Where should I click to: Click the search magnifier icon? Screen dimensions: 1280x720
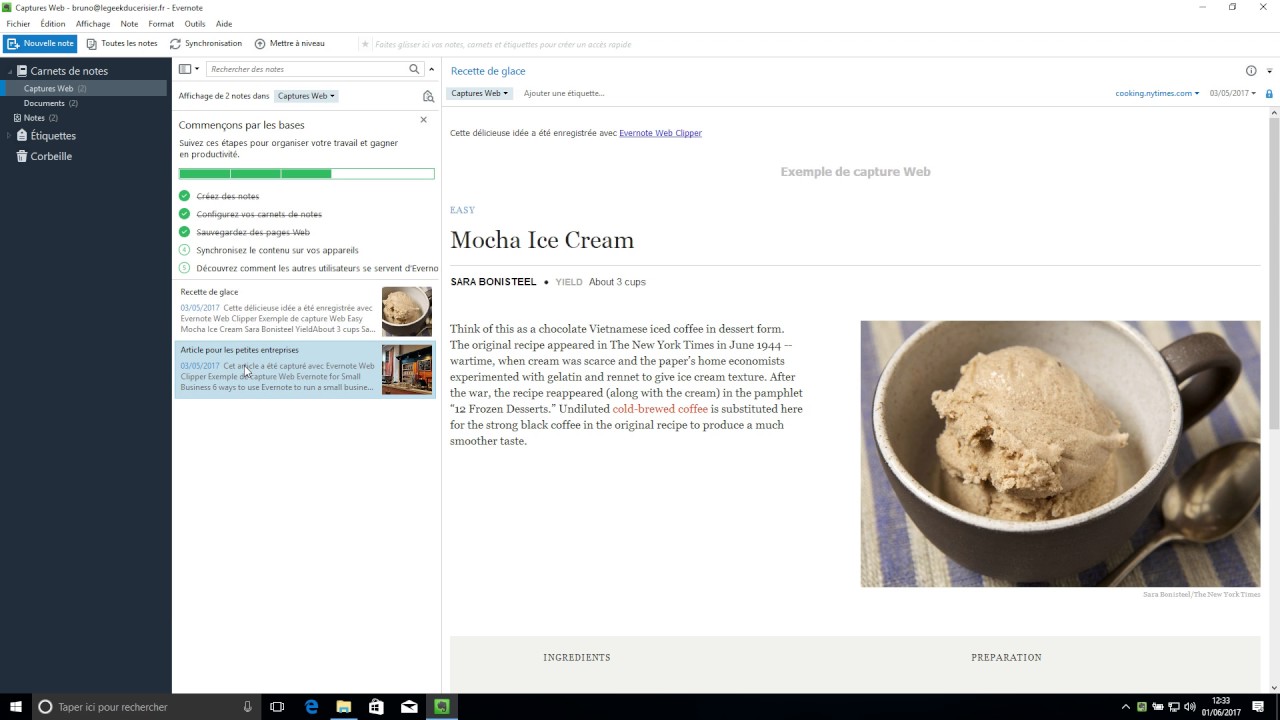coord(414,69)
